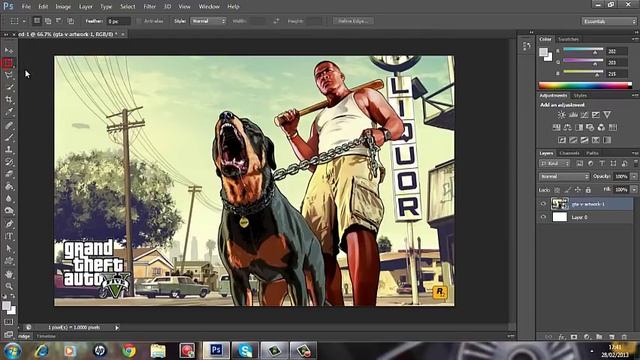Image resolution: width=640 pixels, height=360 pixels.
Task: Click the Brightness/Contrast adjustment icon
Action: point(562,115)
